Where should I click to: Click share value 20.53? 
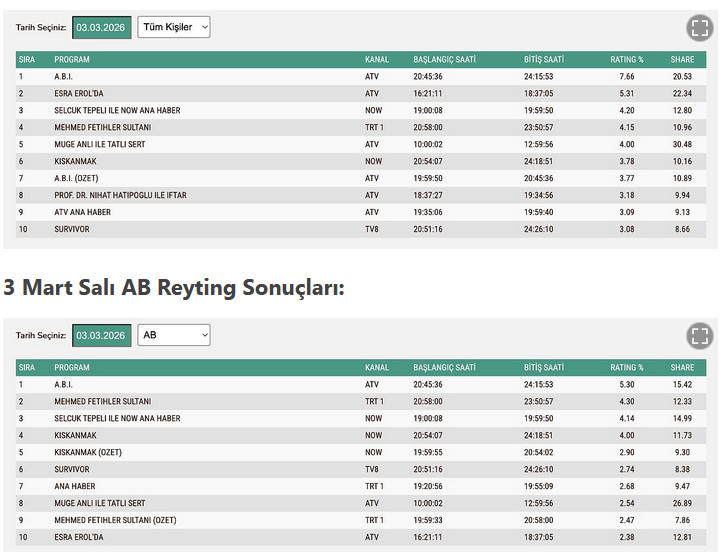pyautogui.click(x=682, y=76)
